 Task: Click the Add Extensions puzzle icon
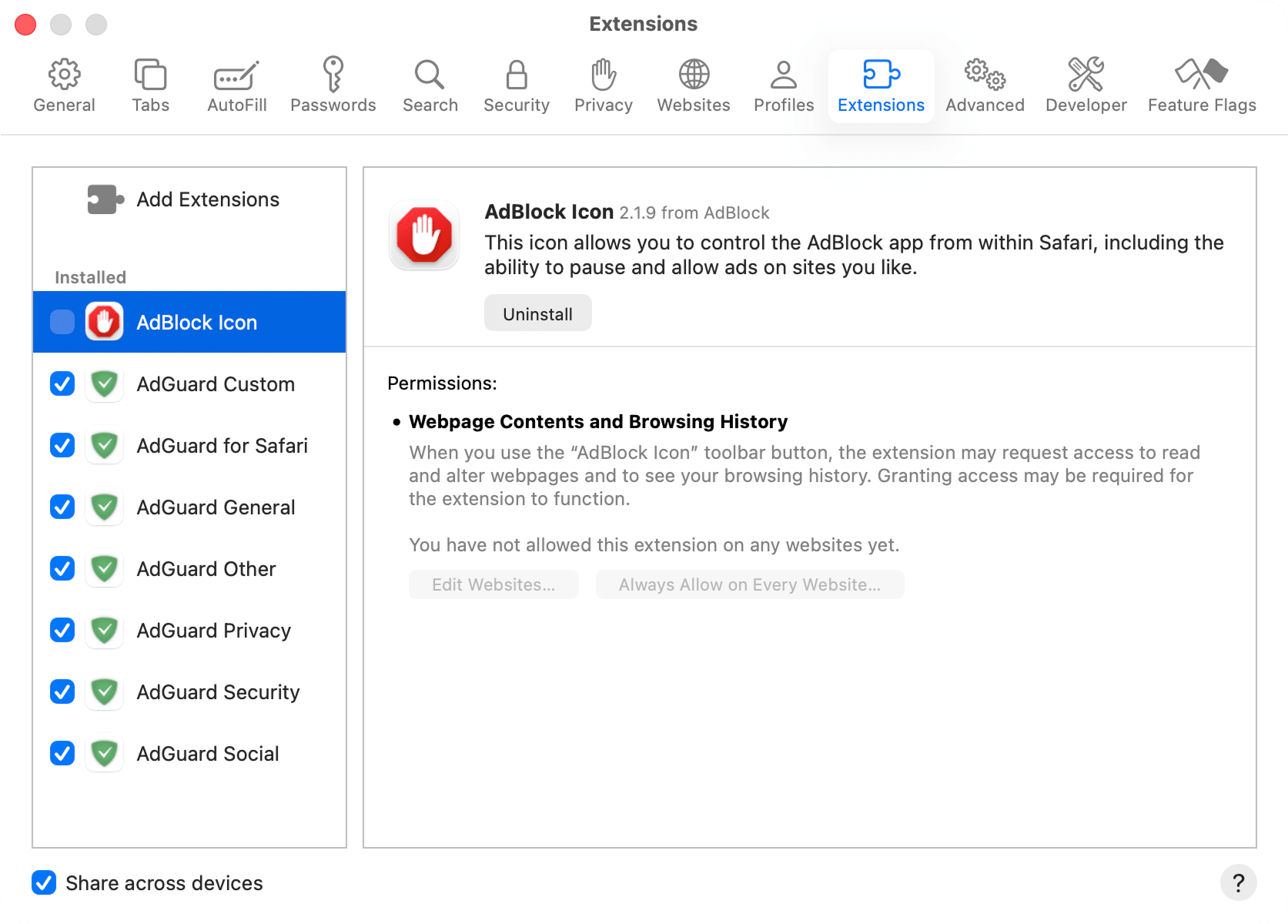pyautogui.click(x=104, y=199)
